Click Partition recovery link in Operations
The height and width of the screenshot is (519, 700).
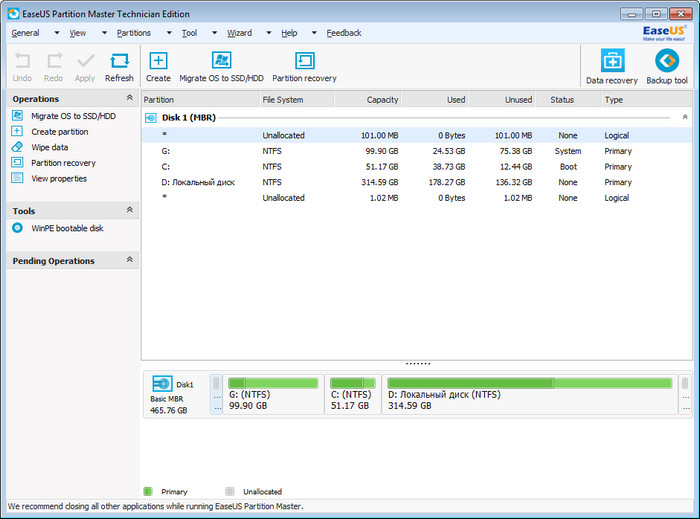point(63,163)
